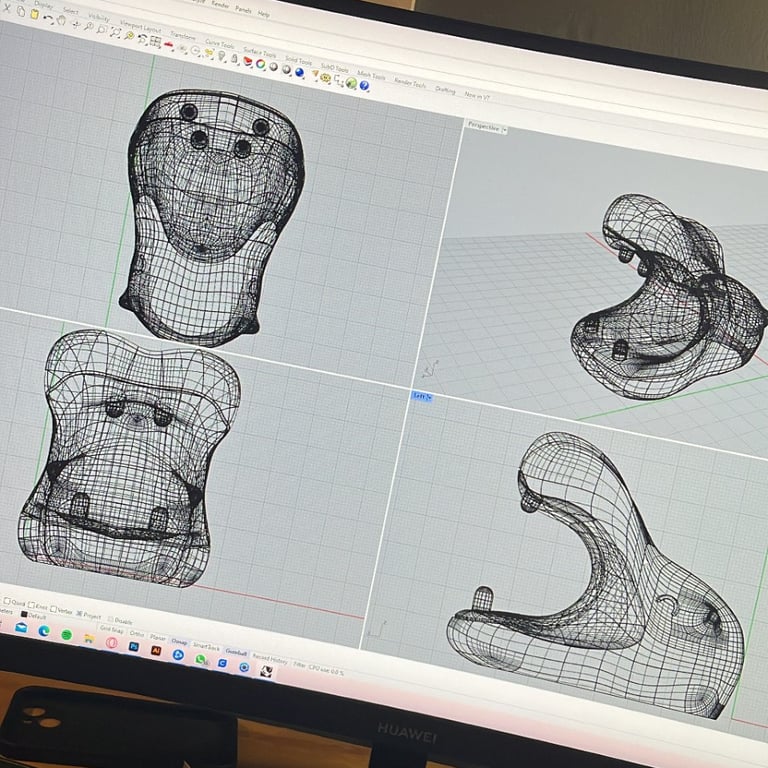Image resolution: width=768 pixels, height=768 pixels.
Task: Toggle the Project osnap checkbox
Action: (79, 614)
